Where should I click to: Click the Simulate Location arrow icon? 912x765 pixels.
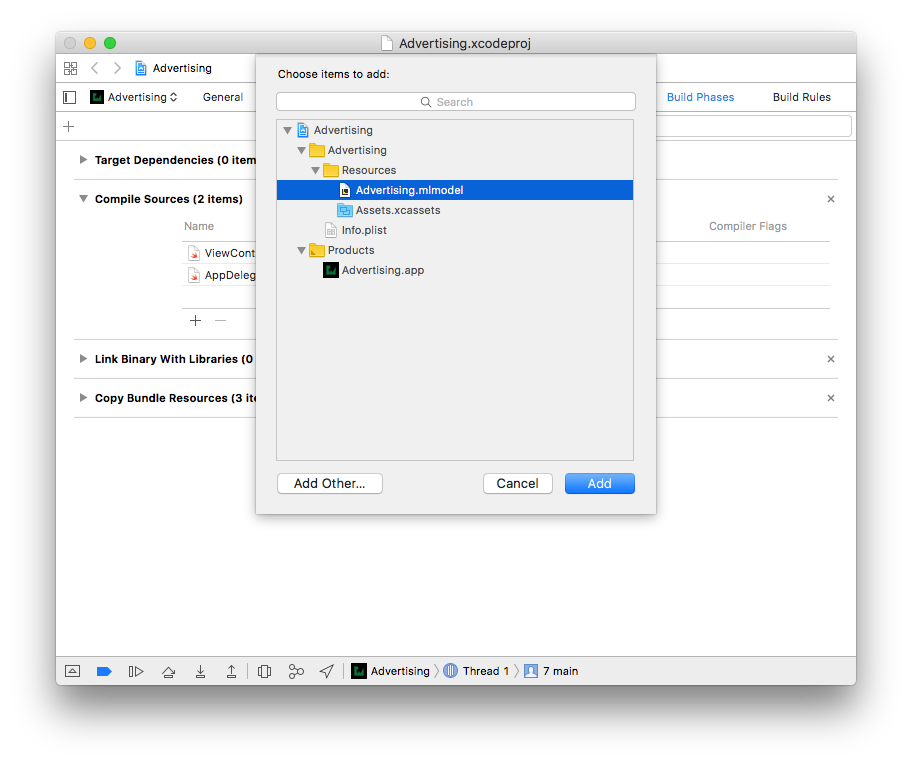pyautogui.click(x=327, y=671)
